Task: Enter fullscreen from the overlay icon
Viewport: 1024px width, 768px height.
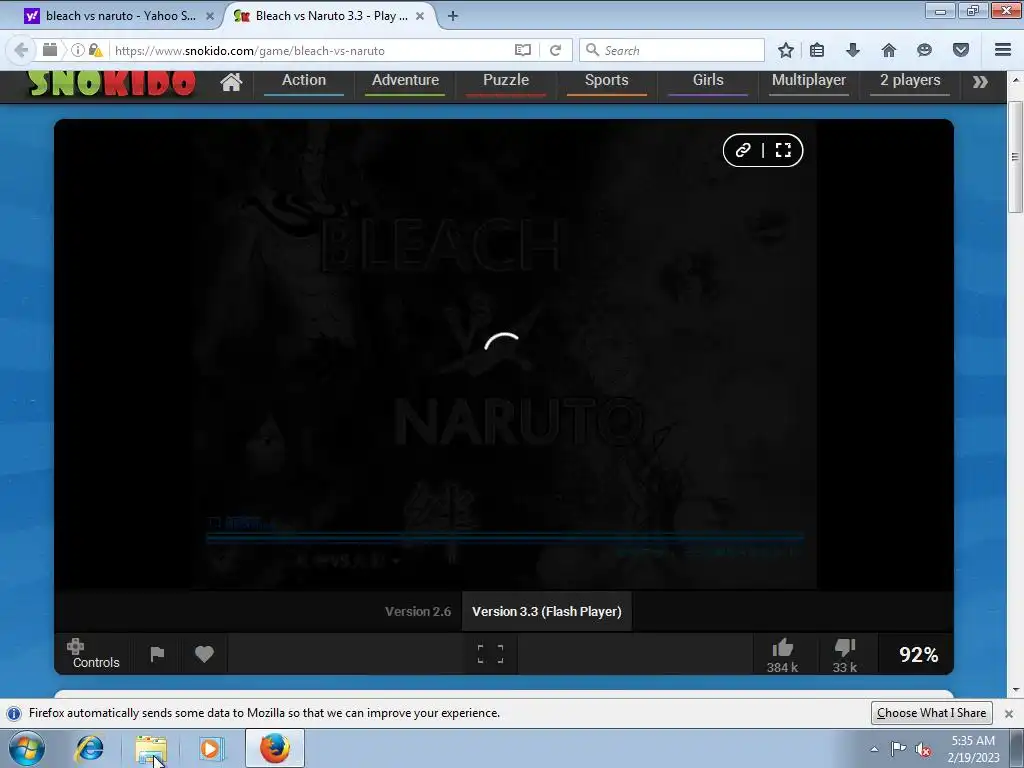Action: coord(783,150)
